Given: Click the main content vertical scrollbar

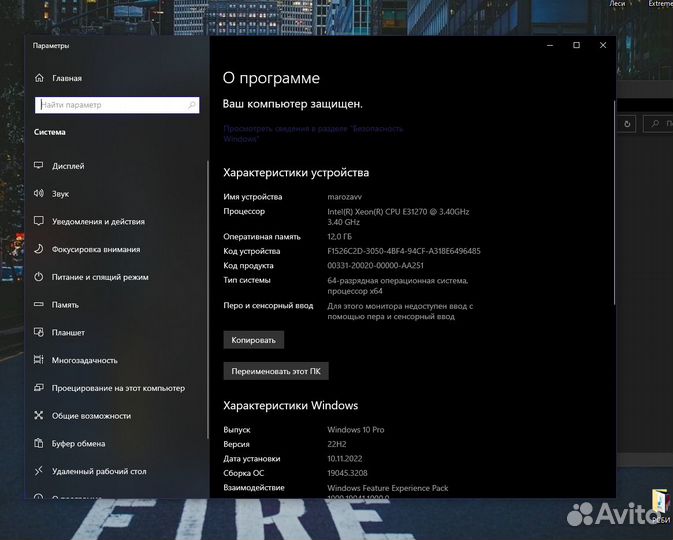Looking at the screenshot, I should 614,203.
